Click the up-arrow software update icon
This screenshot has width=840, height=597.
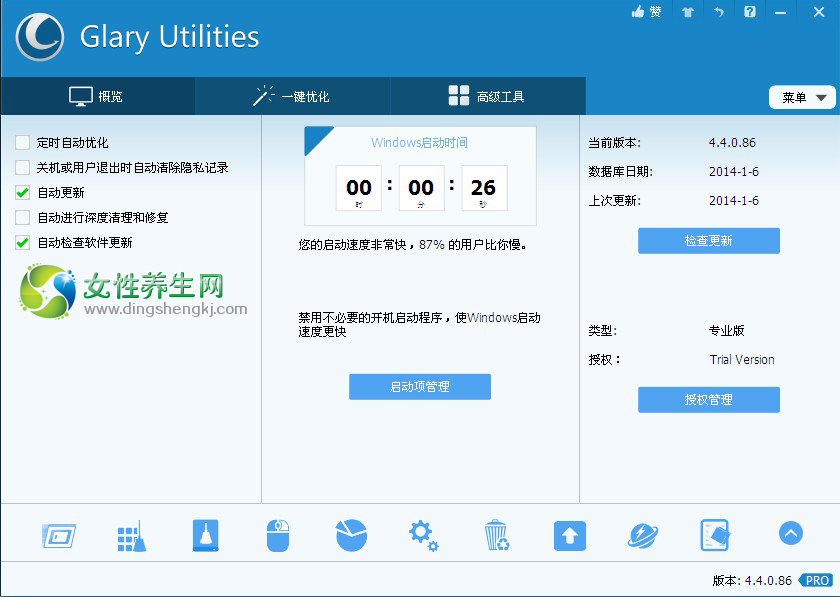point(569,535)
